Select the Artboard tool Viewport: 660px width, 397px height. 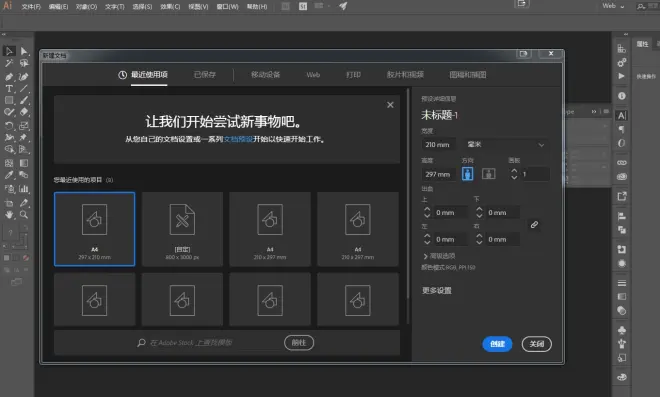9,203
